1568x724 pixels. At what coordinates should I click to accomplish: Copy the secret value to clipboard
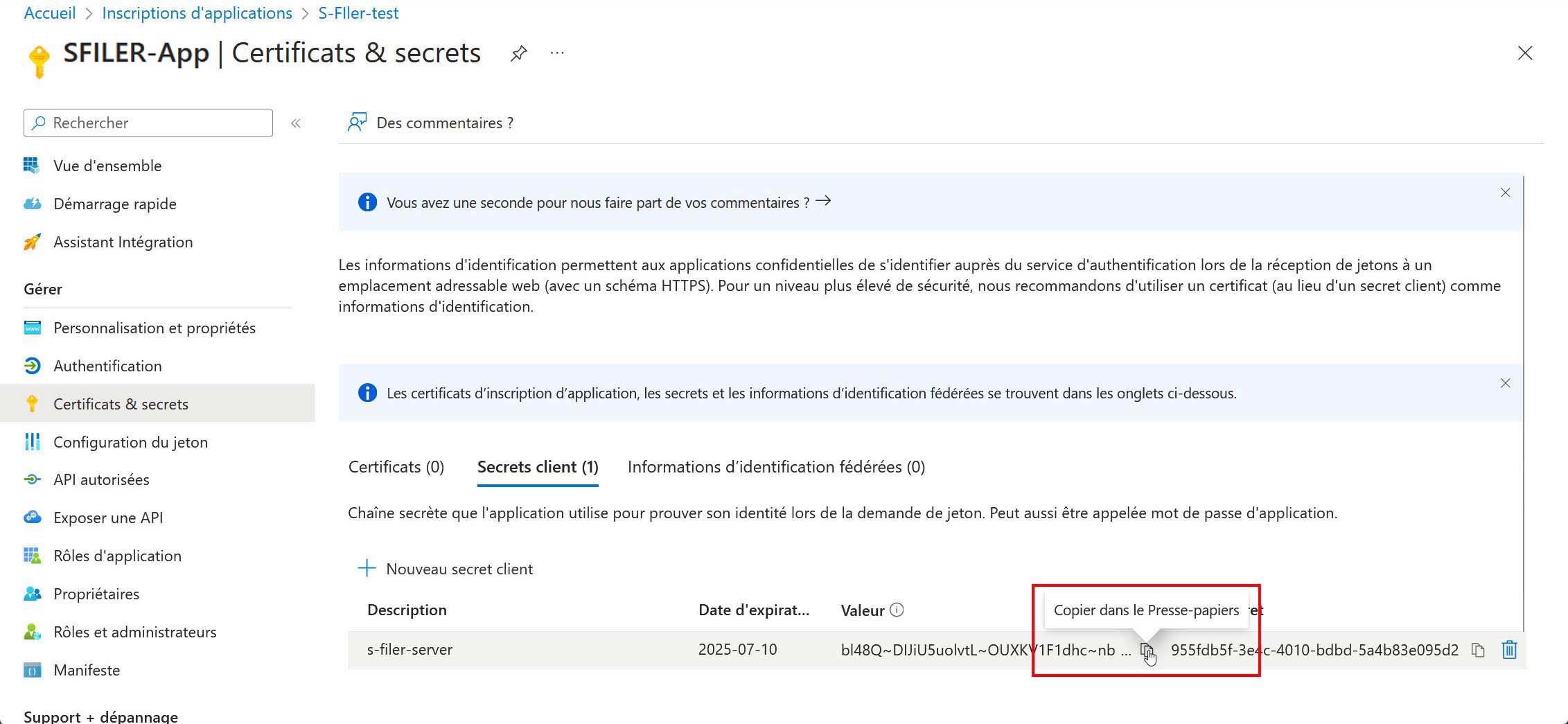1147,651
